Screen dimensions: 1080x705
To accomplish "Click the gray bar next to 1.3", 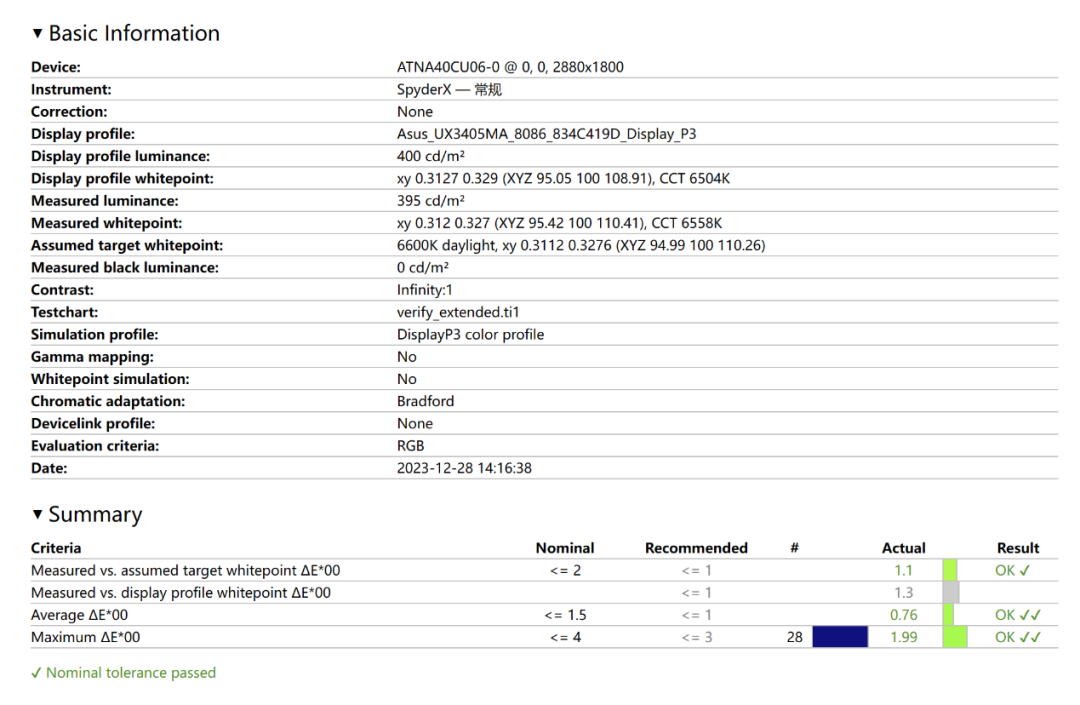I will pos(950,593).
